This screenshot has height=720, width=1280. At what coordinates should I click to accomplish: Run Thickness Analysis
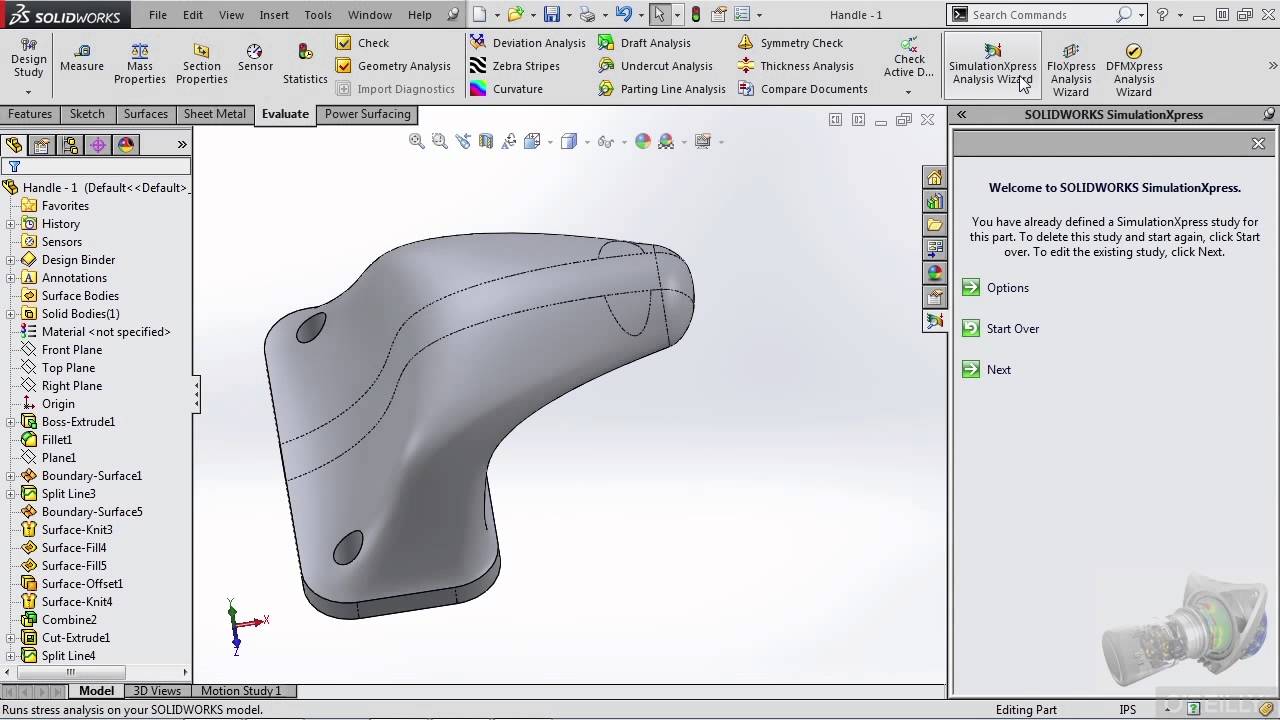coord(795,66)
